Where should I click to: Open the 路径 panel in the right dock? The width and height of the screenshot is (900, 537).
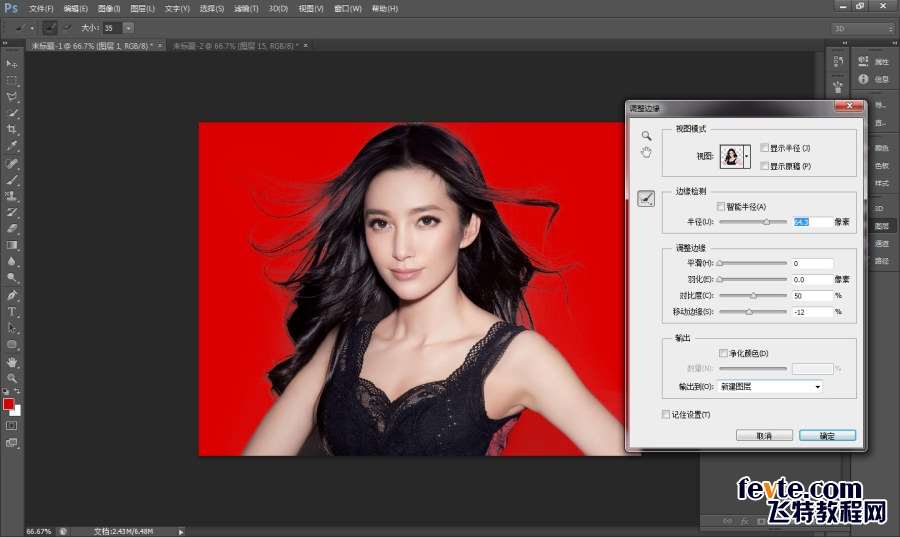coord(881,261)
